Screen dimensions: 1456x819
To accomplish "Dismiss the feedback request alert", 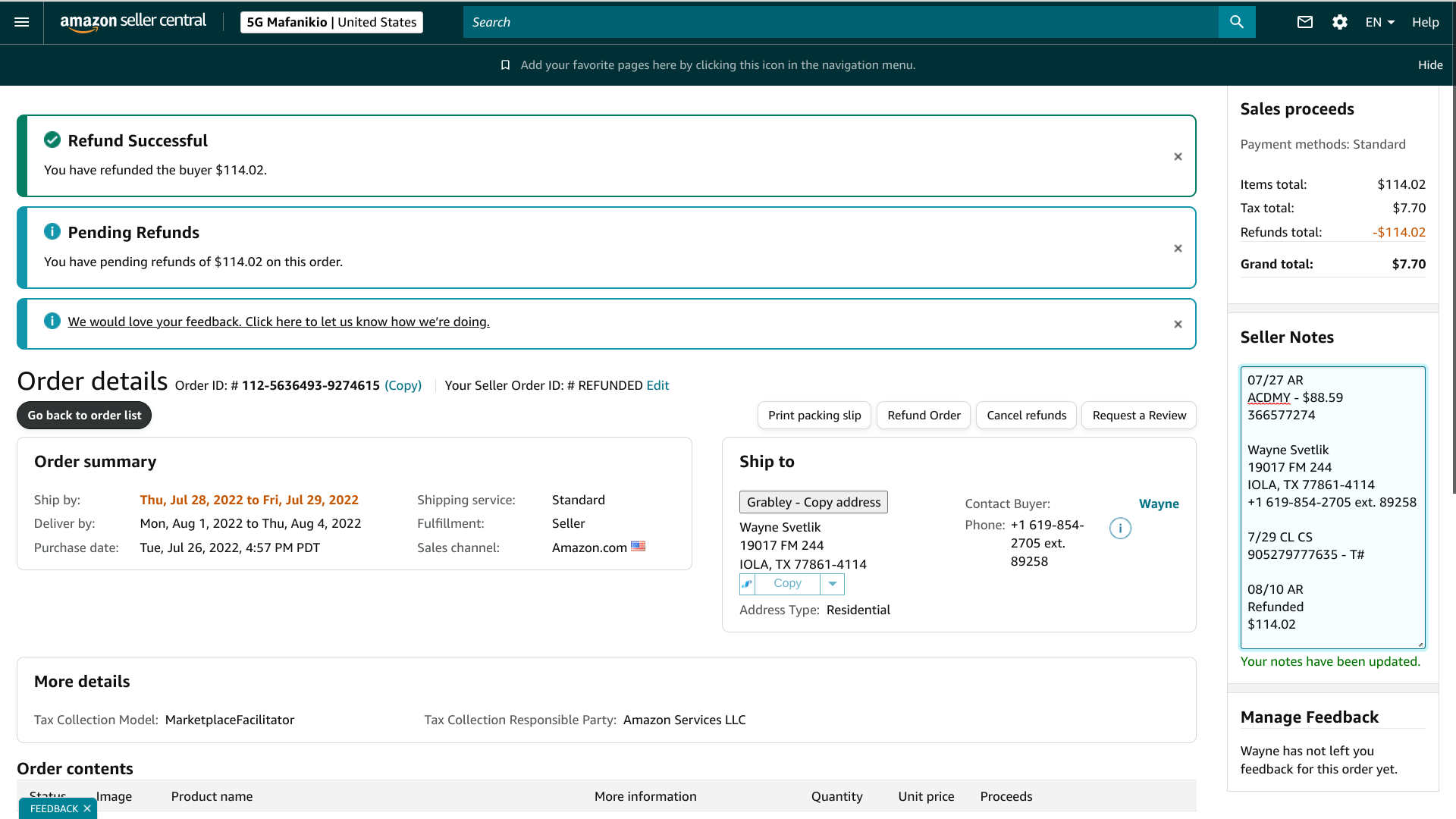I will (1178, 325).
